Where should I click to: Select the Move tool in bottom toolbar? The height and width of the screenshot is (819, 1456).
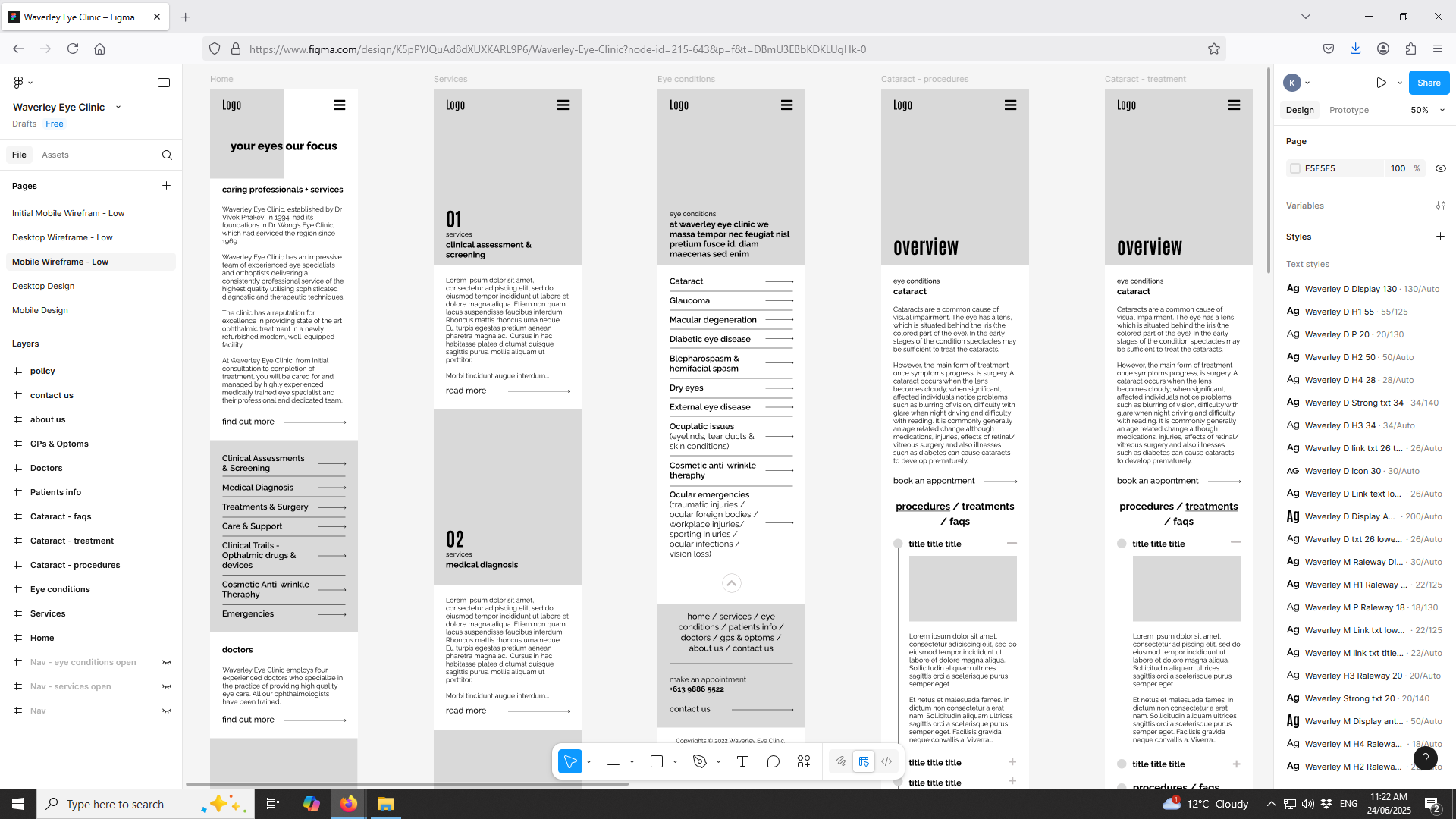point(570,761)
